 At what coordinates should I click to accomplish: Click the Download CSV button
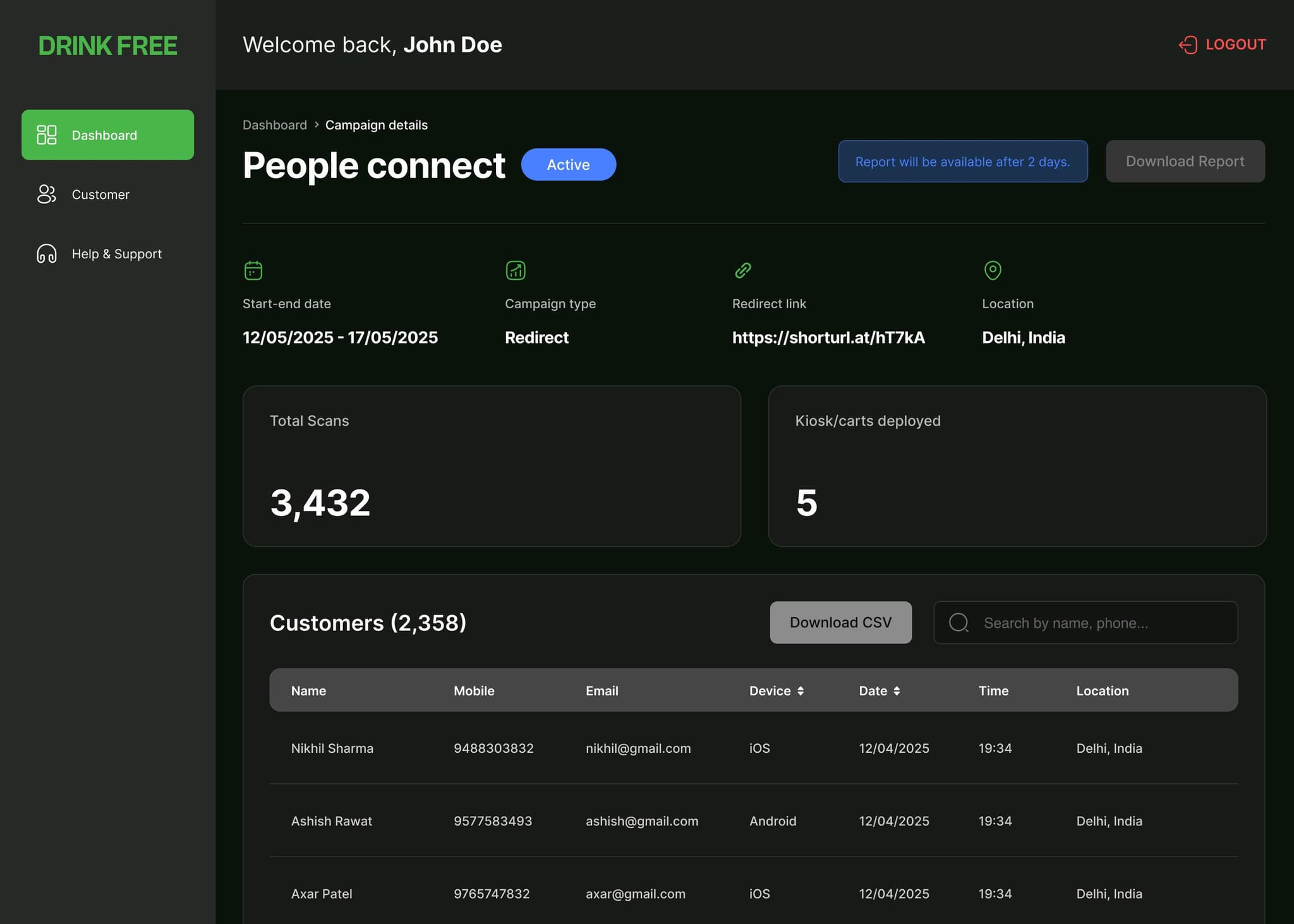click(841, 623)
